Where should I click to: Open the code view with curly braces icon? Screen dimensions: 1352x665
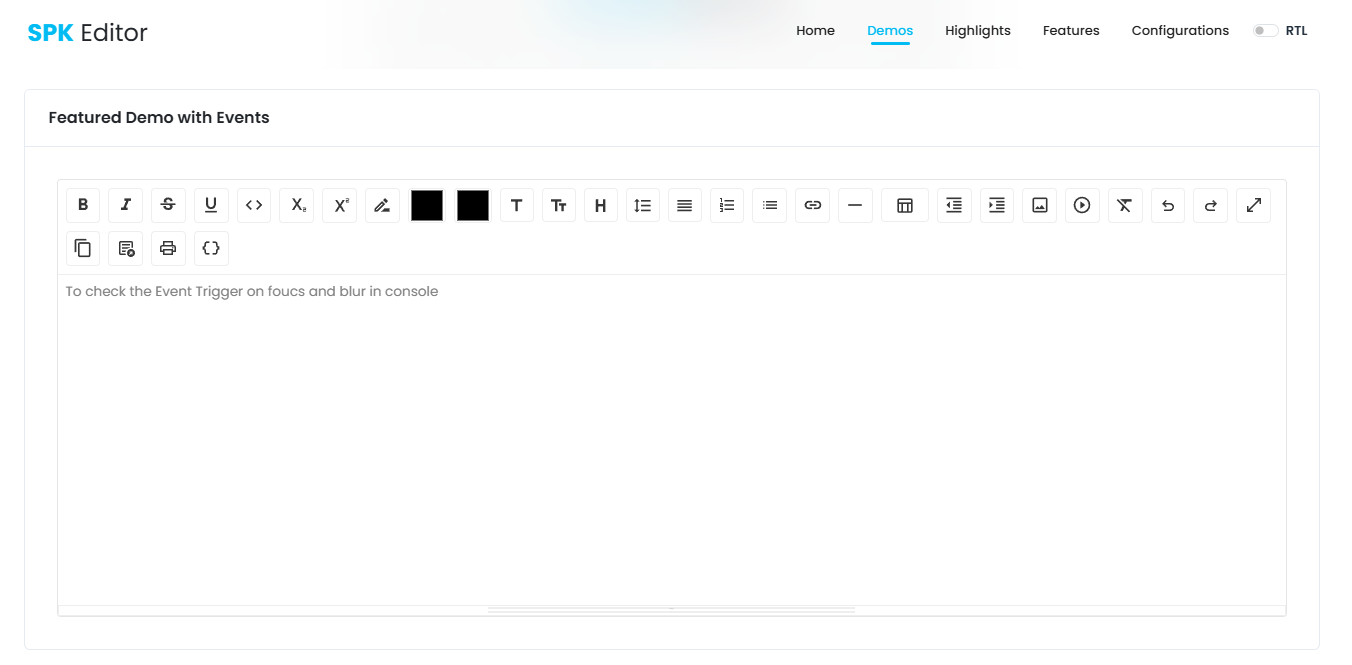point(211,248)
